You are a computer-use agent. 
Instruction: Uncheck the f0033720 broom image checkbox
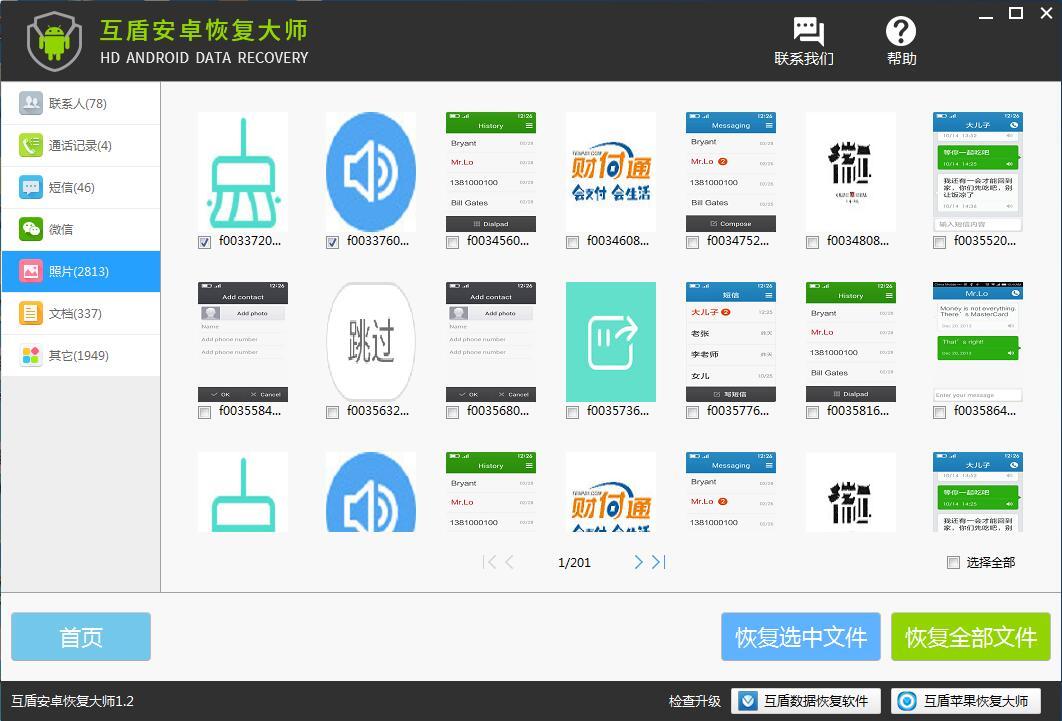coord(205,242)
